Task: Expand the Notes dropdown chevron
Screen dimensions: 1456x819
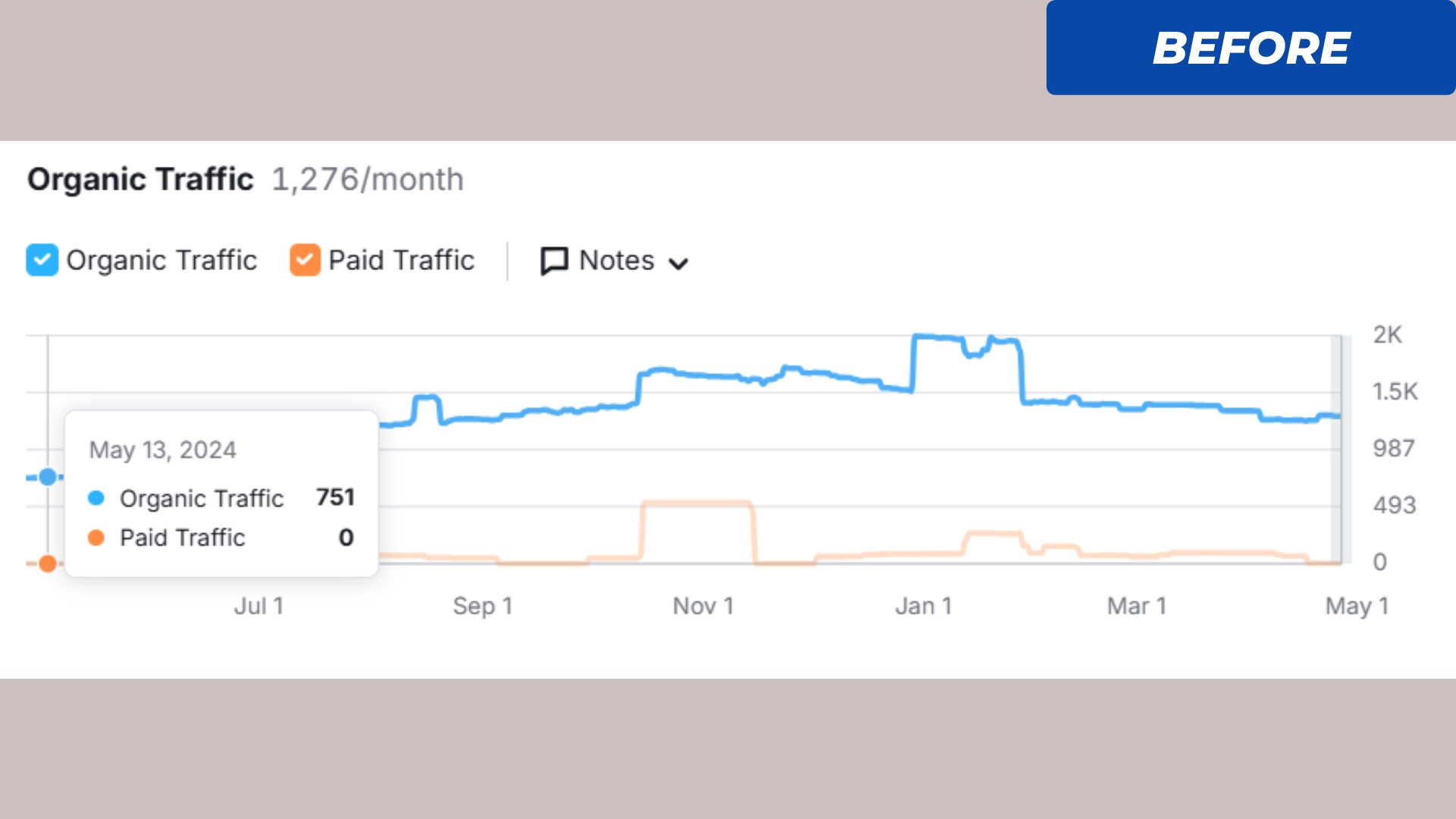Action: click(x=678, y=263)
